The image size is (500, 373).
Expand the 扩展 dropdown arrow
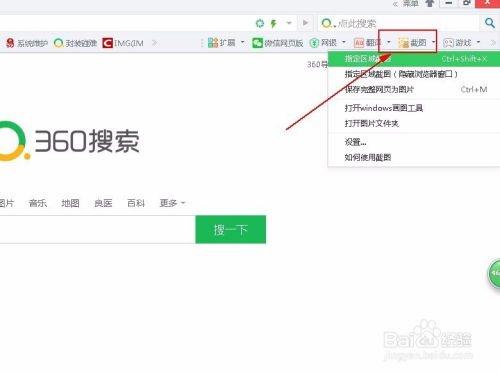click(x=243, y=42)
